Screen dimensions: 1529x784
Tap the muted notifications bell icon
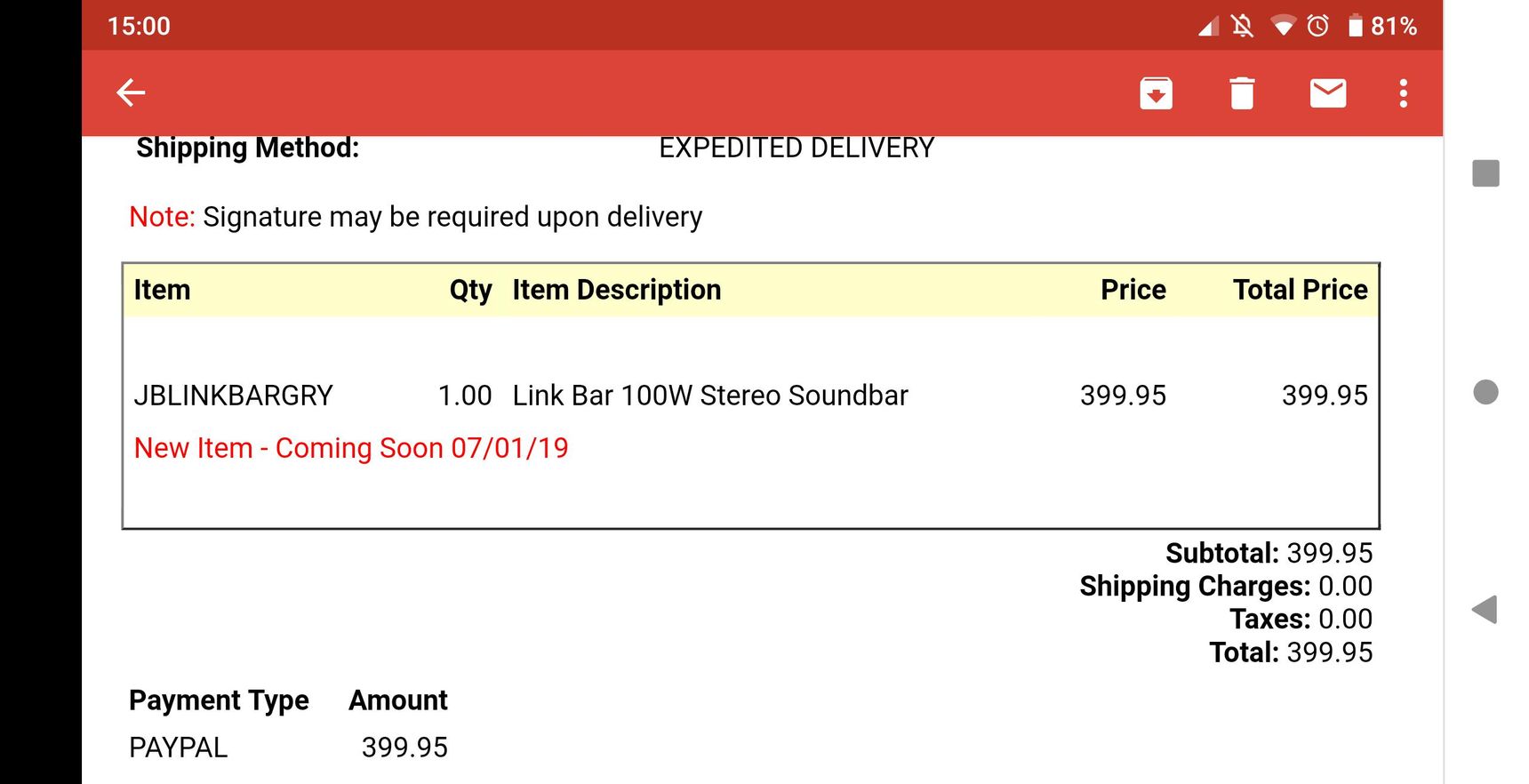[1243, 26]
